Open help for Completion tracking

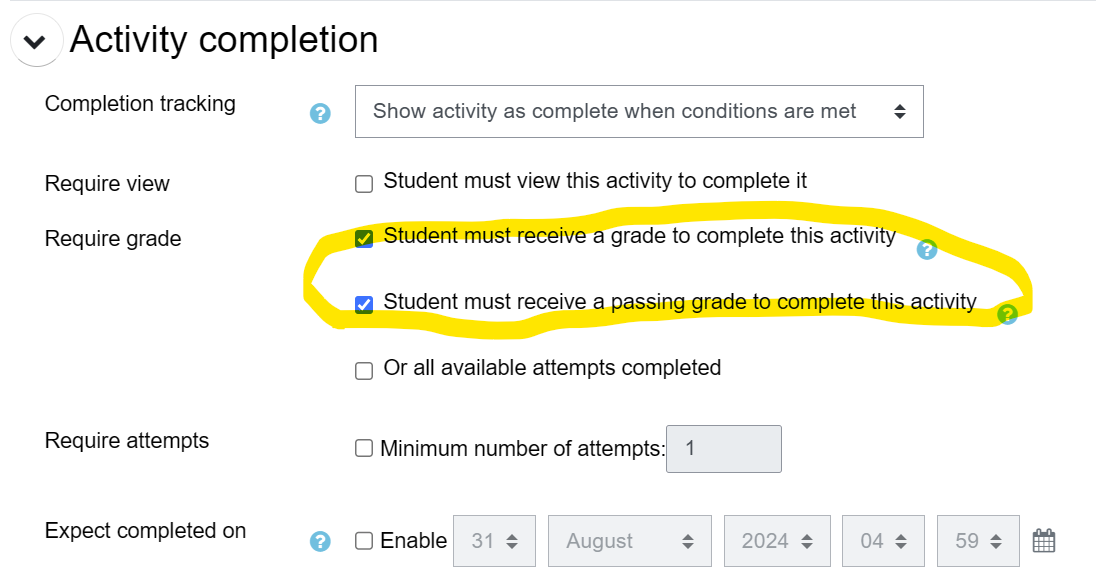coord(320,113)
